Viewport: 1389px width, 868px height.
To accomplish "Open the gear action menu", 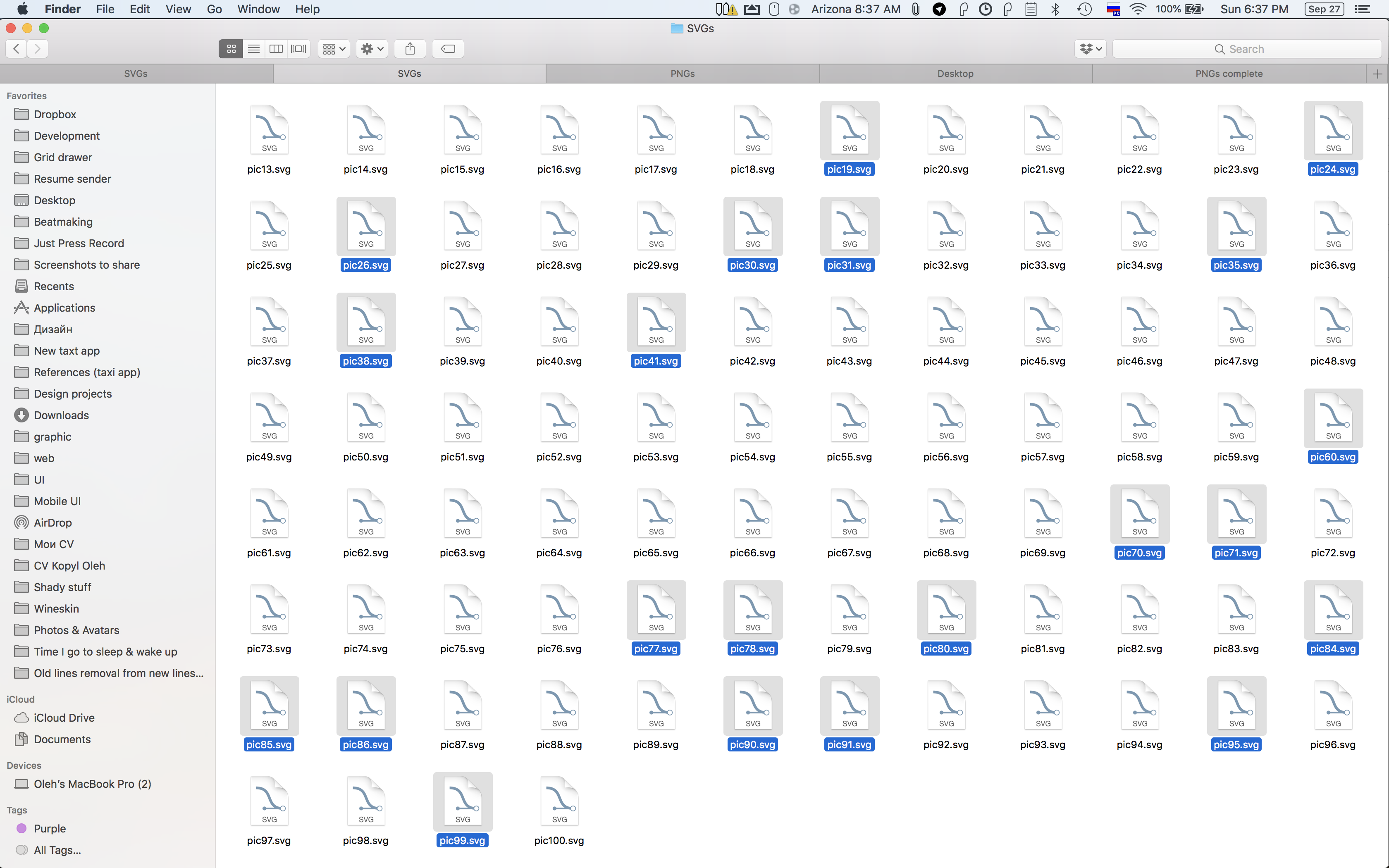I will [371, 49].
